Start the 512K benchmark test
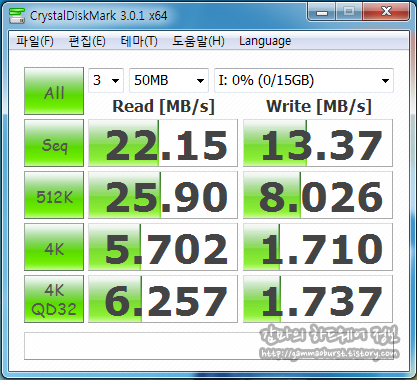Screen dimensions: 417x380 54,195
